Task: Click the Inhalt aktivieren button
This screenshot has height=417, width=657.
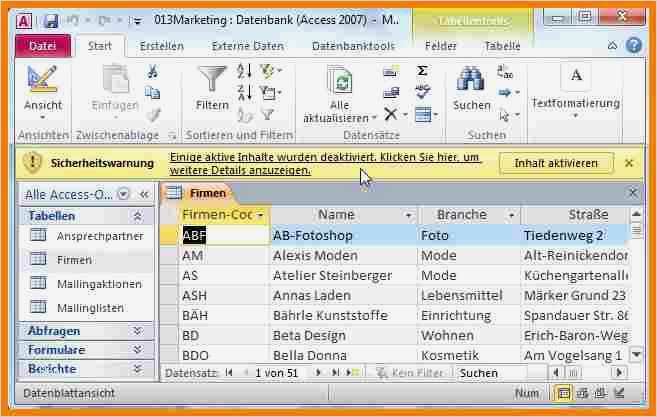Action: point(556,163)
